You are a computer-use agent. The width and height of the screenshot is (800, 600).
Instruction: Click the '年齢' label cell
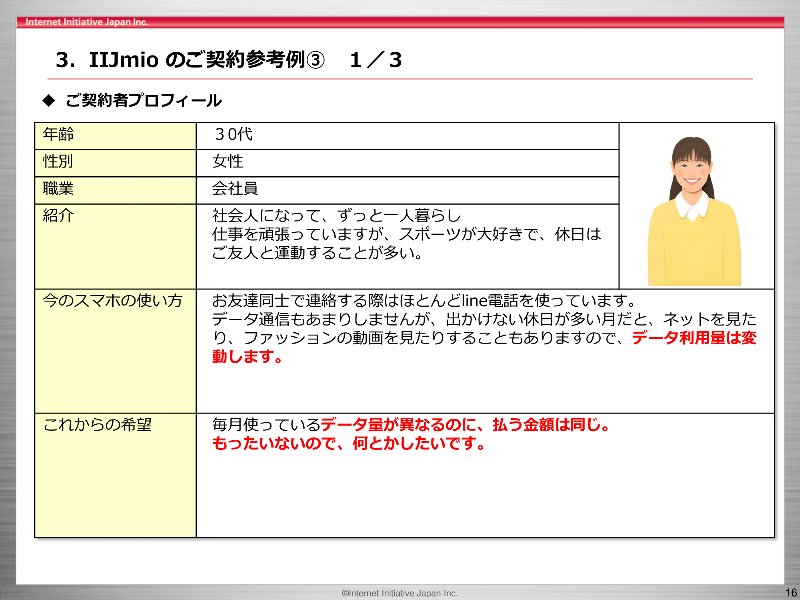115,136
